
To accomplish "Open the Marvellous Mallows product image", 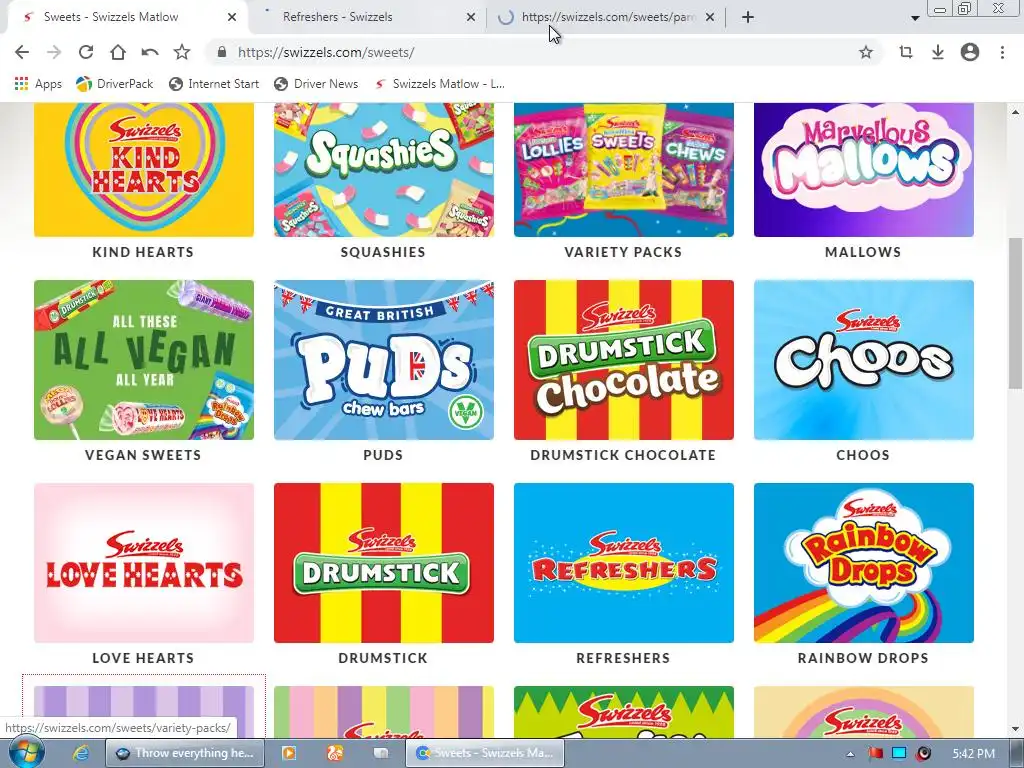I will (863, 170).
